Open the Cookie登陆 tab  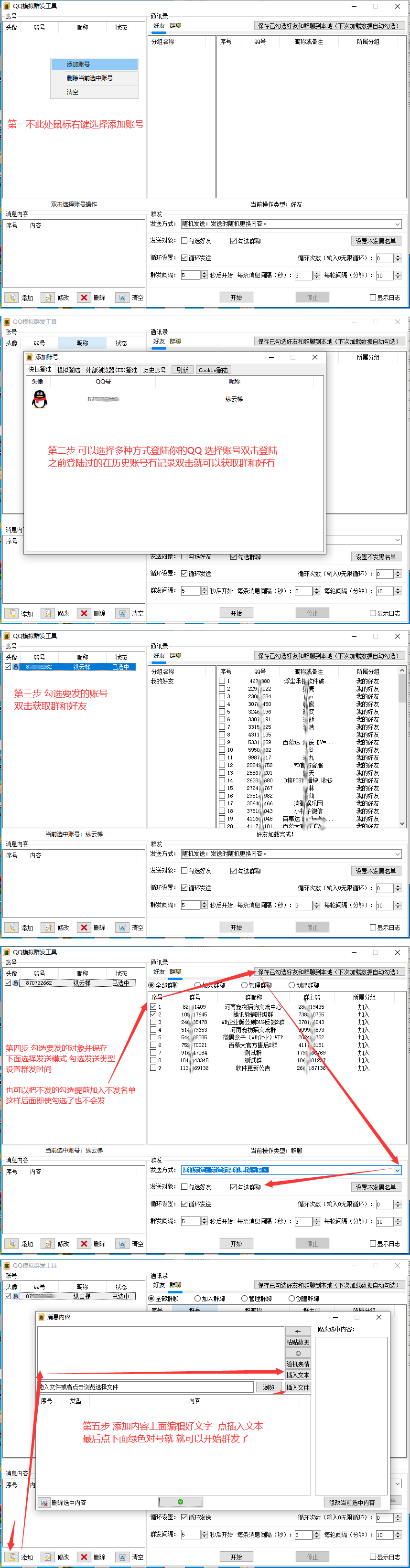pos(213,370)
